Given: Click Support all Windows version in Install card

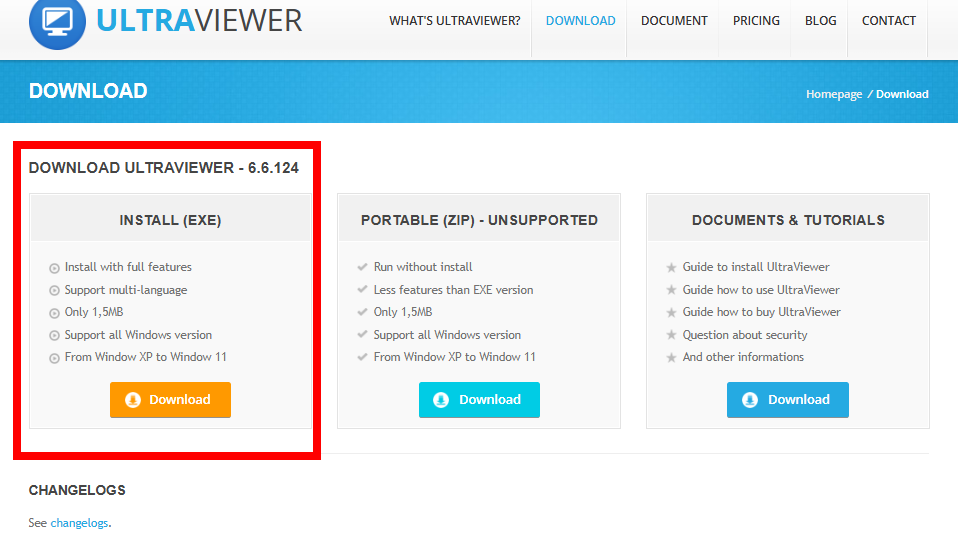Looking at the screenshot, I should 138,335.
